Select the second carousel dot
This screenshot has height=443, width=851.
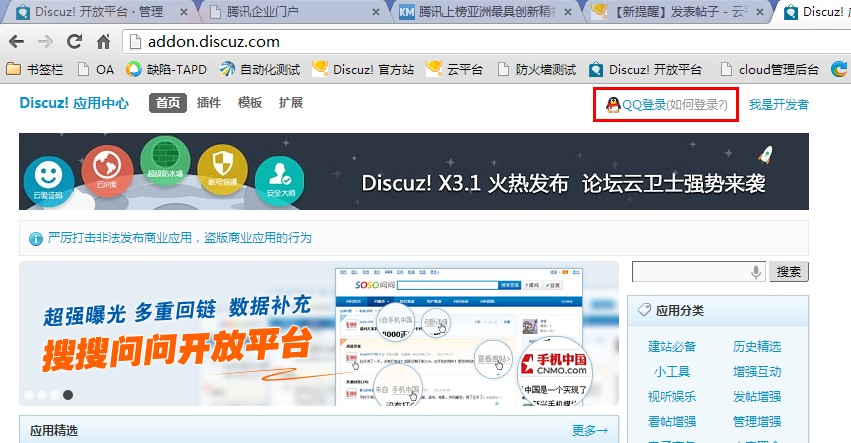(x=42, y=395)
